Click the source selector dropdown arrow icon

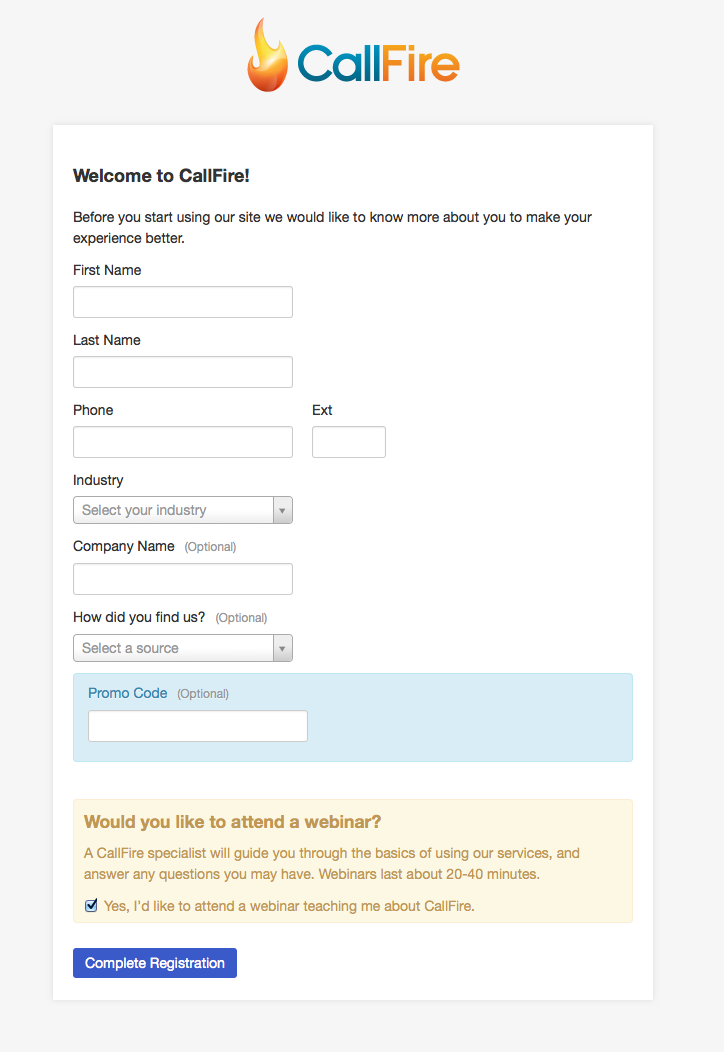(283, 648)
